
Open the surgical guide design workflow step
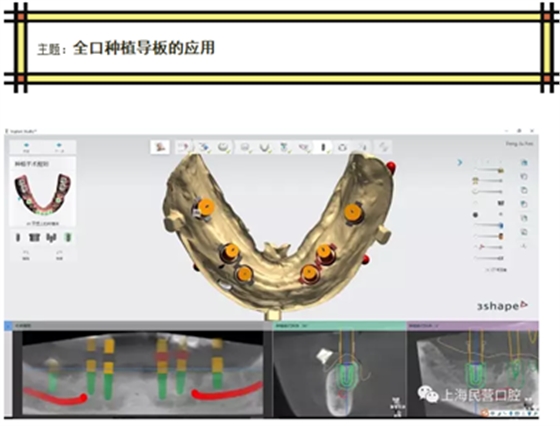[342, 147]
